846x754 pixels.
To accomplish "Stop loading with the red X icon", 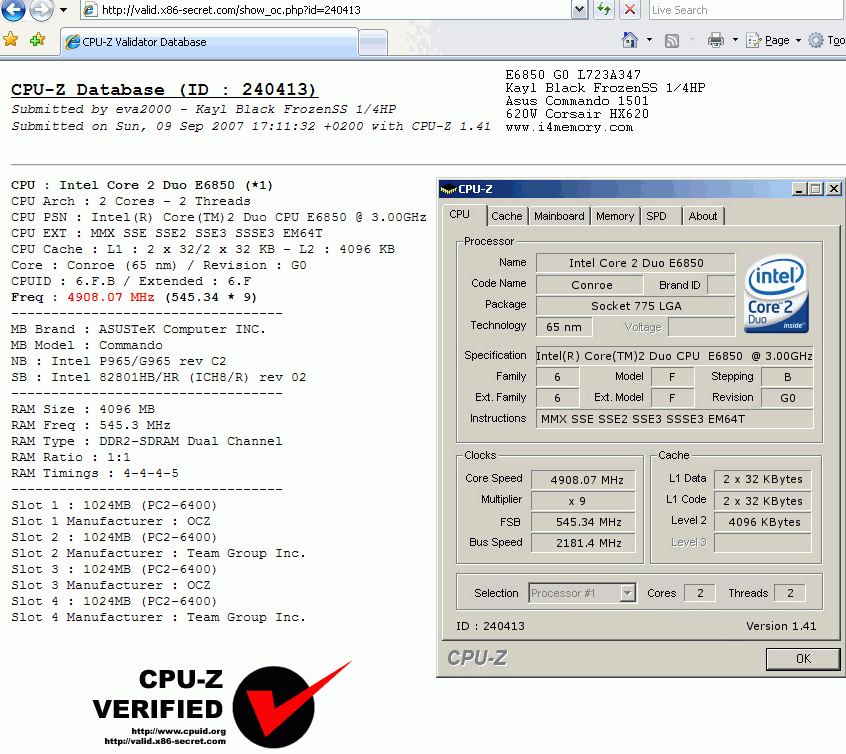I will tap(629, 10).
